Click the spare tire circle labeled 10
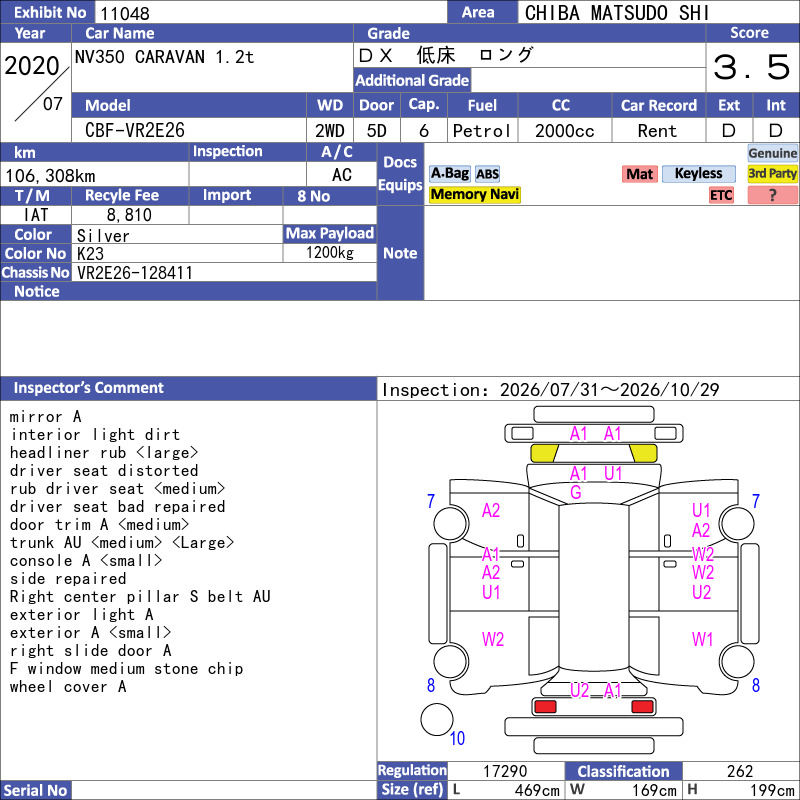The image size is (800, 800). 437,719
